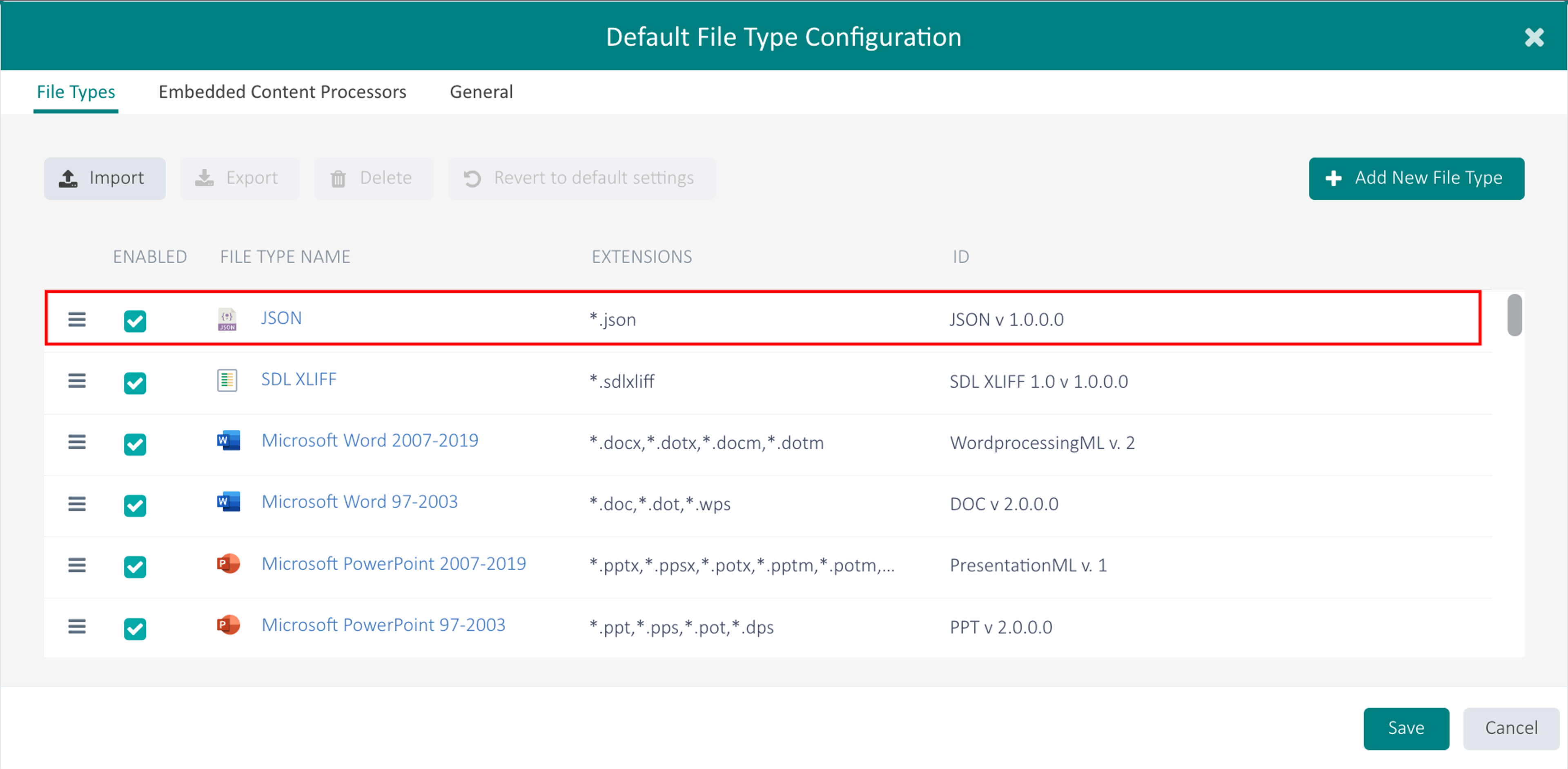Screen dimensions: 1568x769
Task: Click the *.docx,*.dotx,*.docm,*.dotm extensions cell
Action: coord(706,443)
